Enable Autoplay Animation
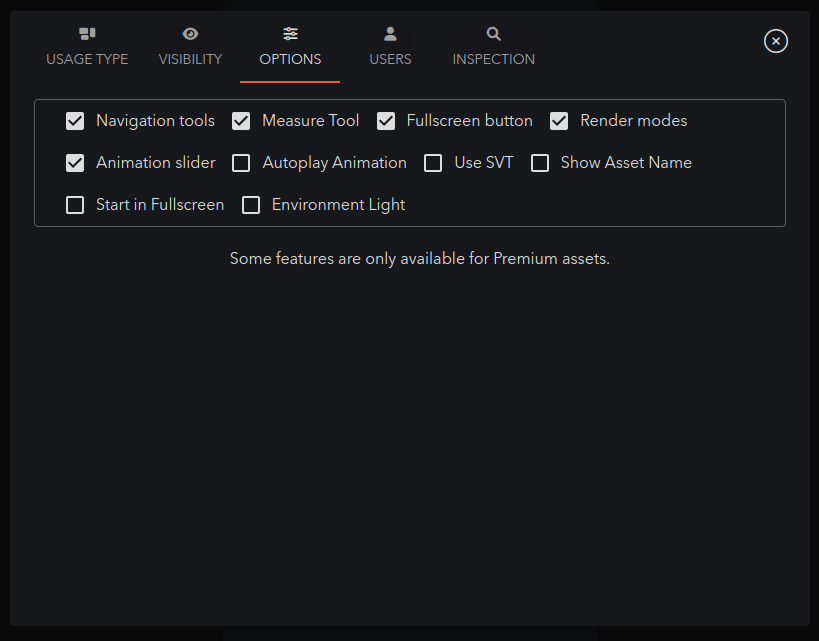 [x=240, y=163]
